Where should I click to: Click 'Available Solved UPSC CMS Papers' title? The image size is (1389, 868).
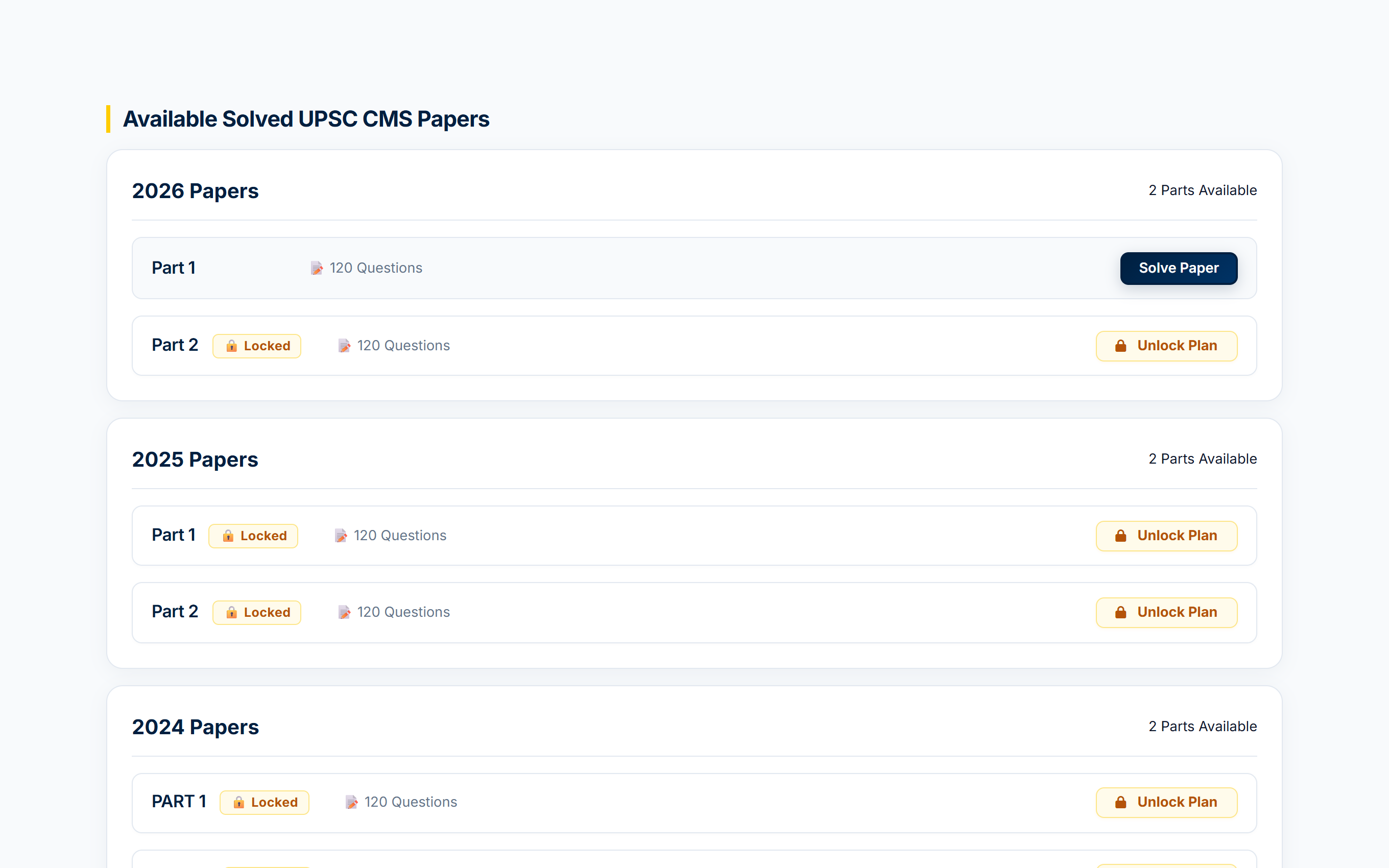(306, 119)
